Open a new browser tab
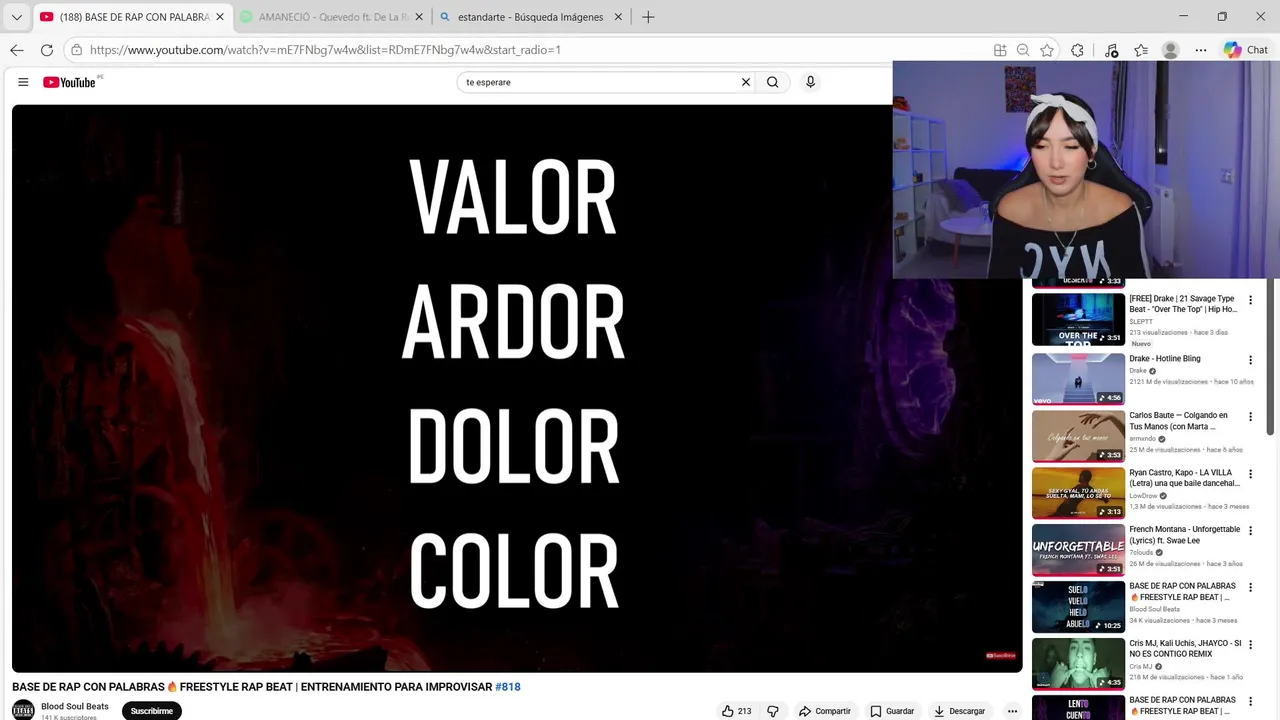 coord(648,17)
